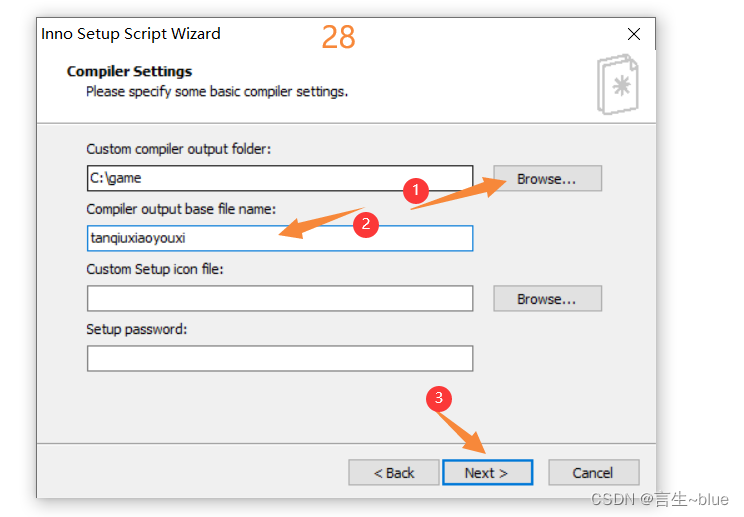744x517 pixels.
Task: Click the red step 2 marker
Action: [365, 224]
